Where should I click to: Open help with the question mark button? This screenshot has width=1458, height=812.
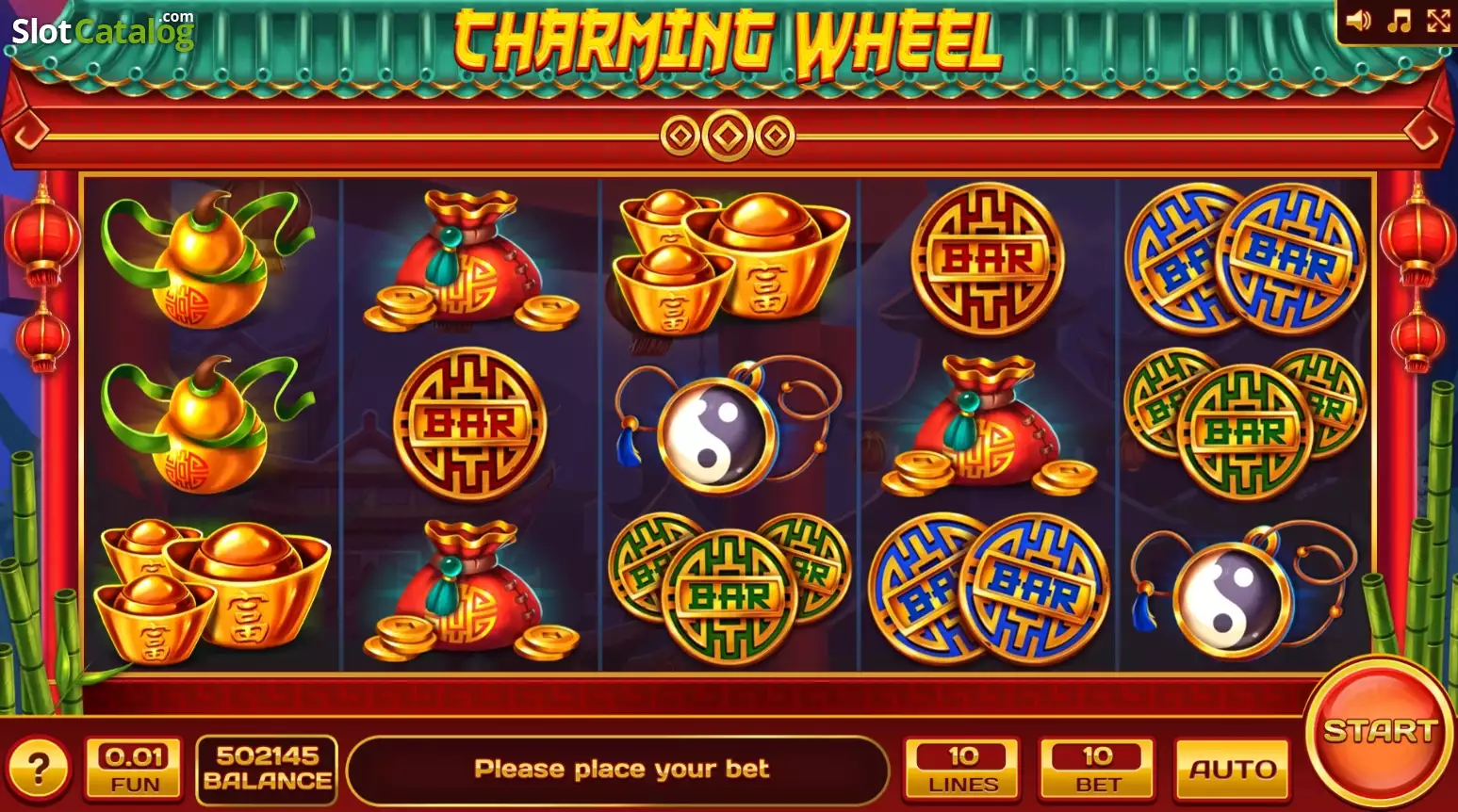coord(38,770)
